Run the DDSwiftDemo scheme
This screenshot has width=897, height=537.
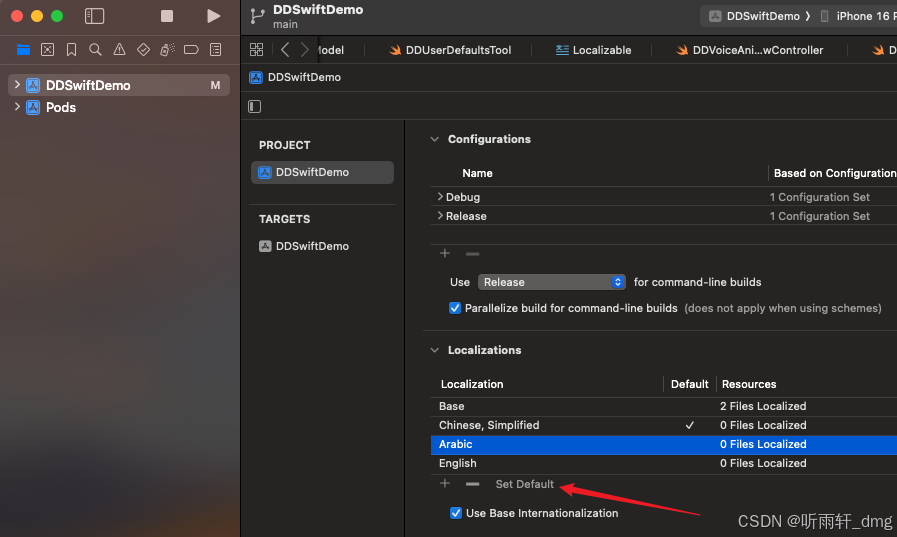(213, 16)
